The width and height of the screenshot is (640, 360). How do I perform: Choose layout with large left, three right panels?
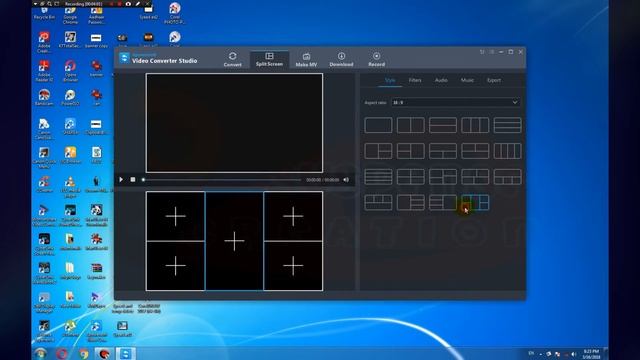[411, 202]
